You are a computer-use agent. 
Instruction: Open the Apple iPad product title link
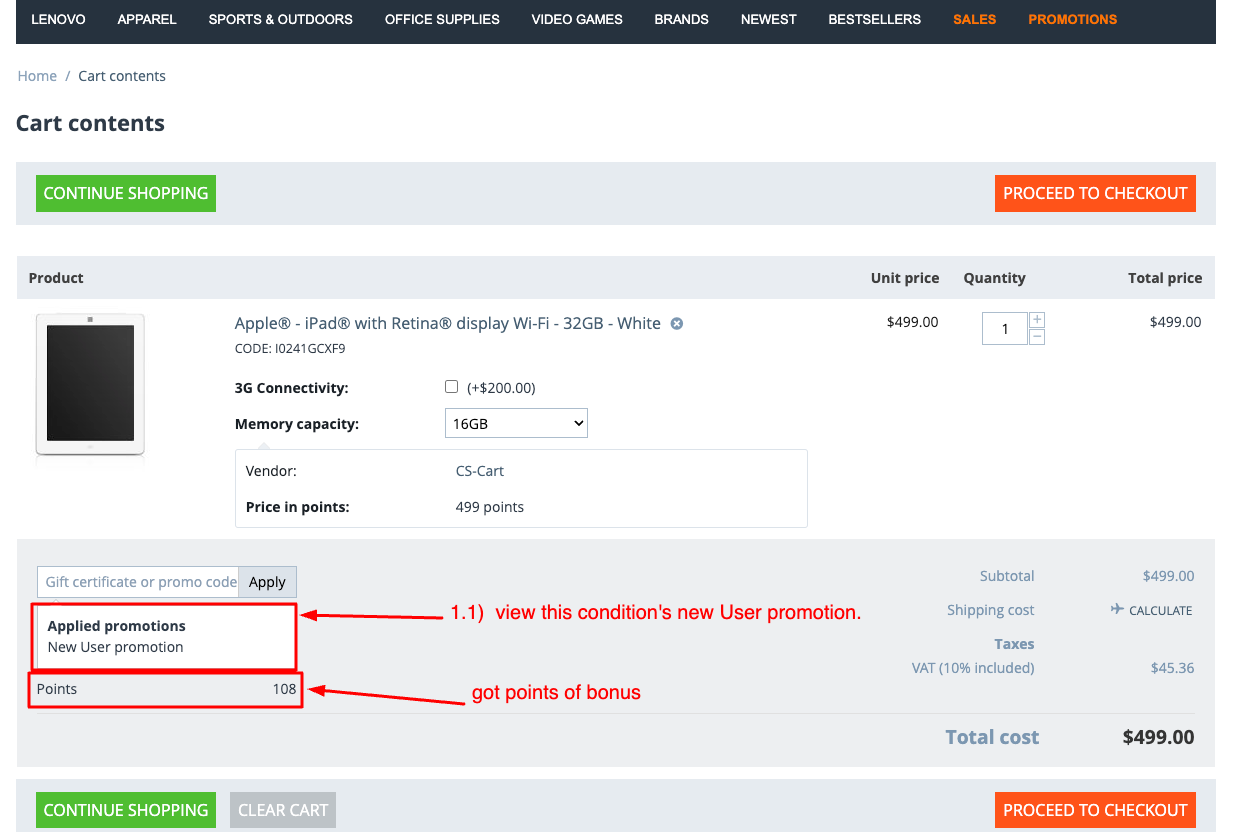click(447, 323)
